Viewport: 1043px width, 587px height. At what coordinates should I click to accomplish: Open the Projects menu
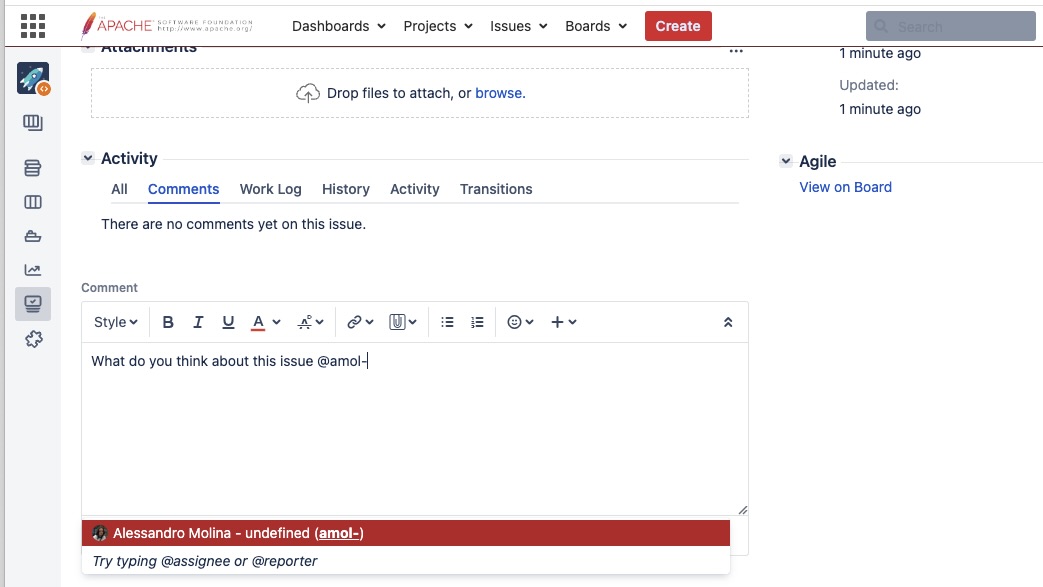pos(437,26)
